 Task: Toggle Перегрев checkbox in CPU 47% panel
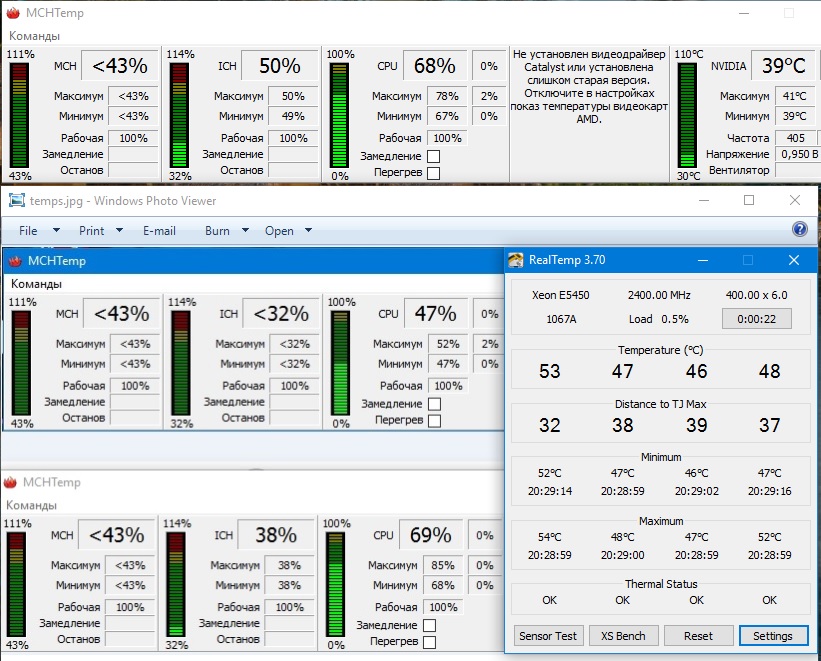coord(435,421)
